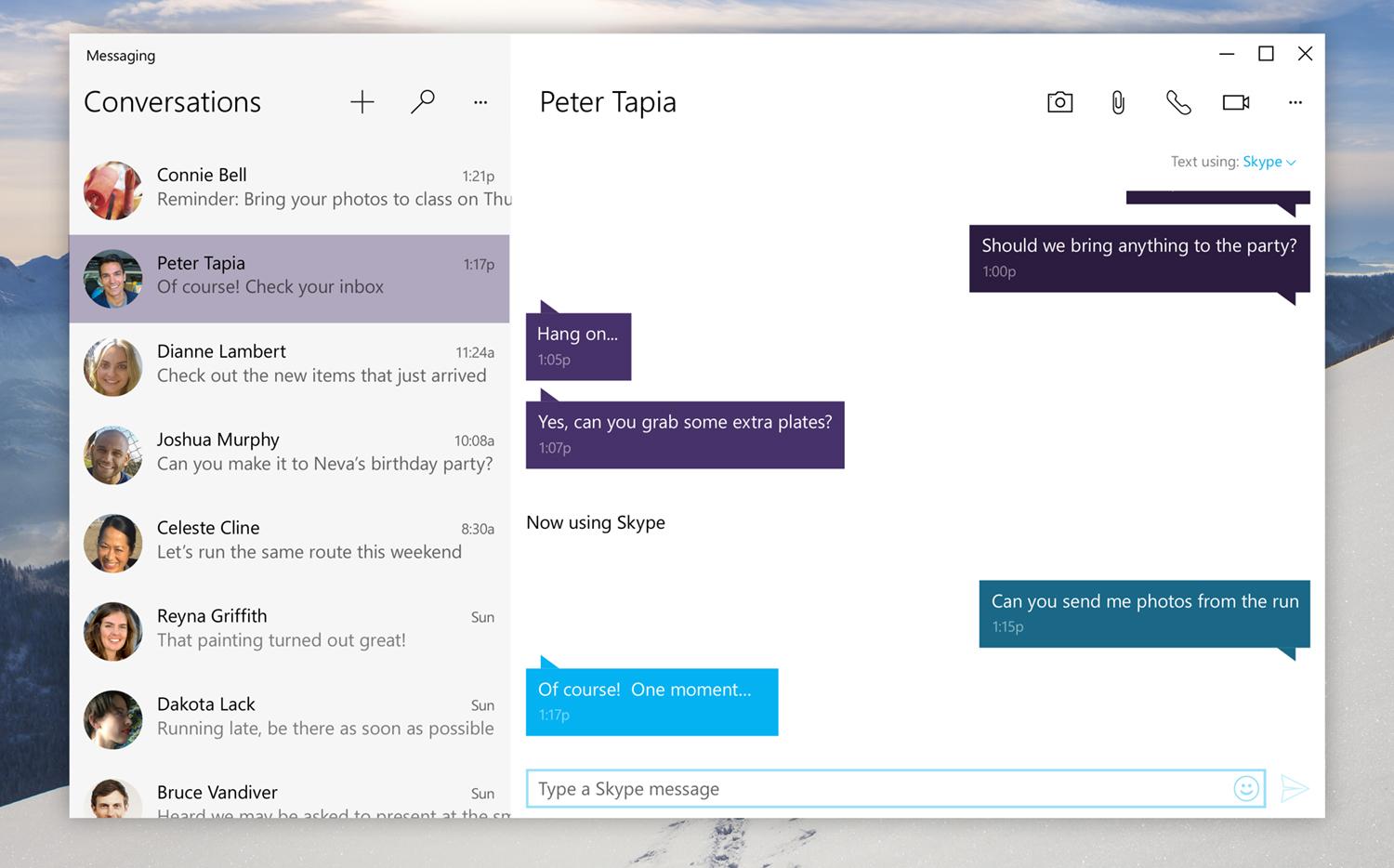1394x868 pixels.
Task: Click Reyna Griffith's avatar photo
Action: pyautogui.click(x=112, y=632)
